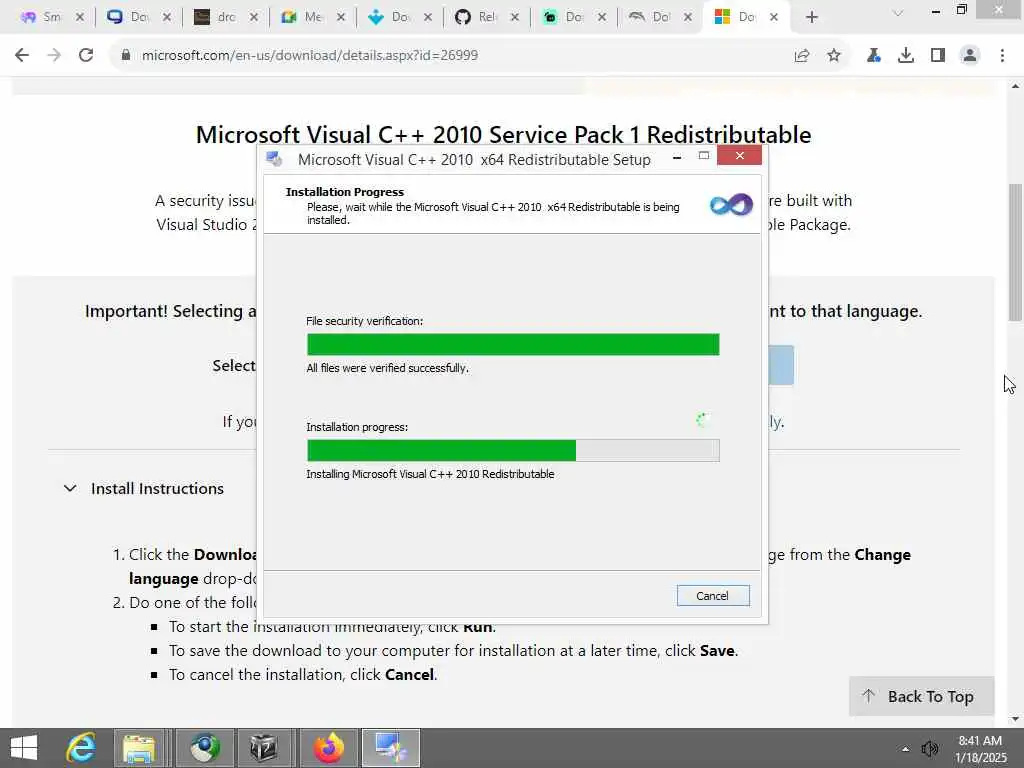Click the browser forward arrow
The width and height of the screenshot is (1024, 768).
pyautogui.click(x=54, y=56)
